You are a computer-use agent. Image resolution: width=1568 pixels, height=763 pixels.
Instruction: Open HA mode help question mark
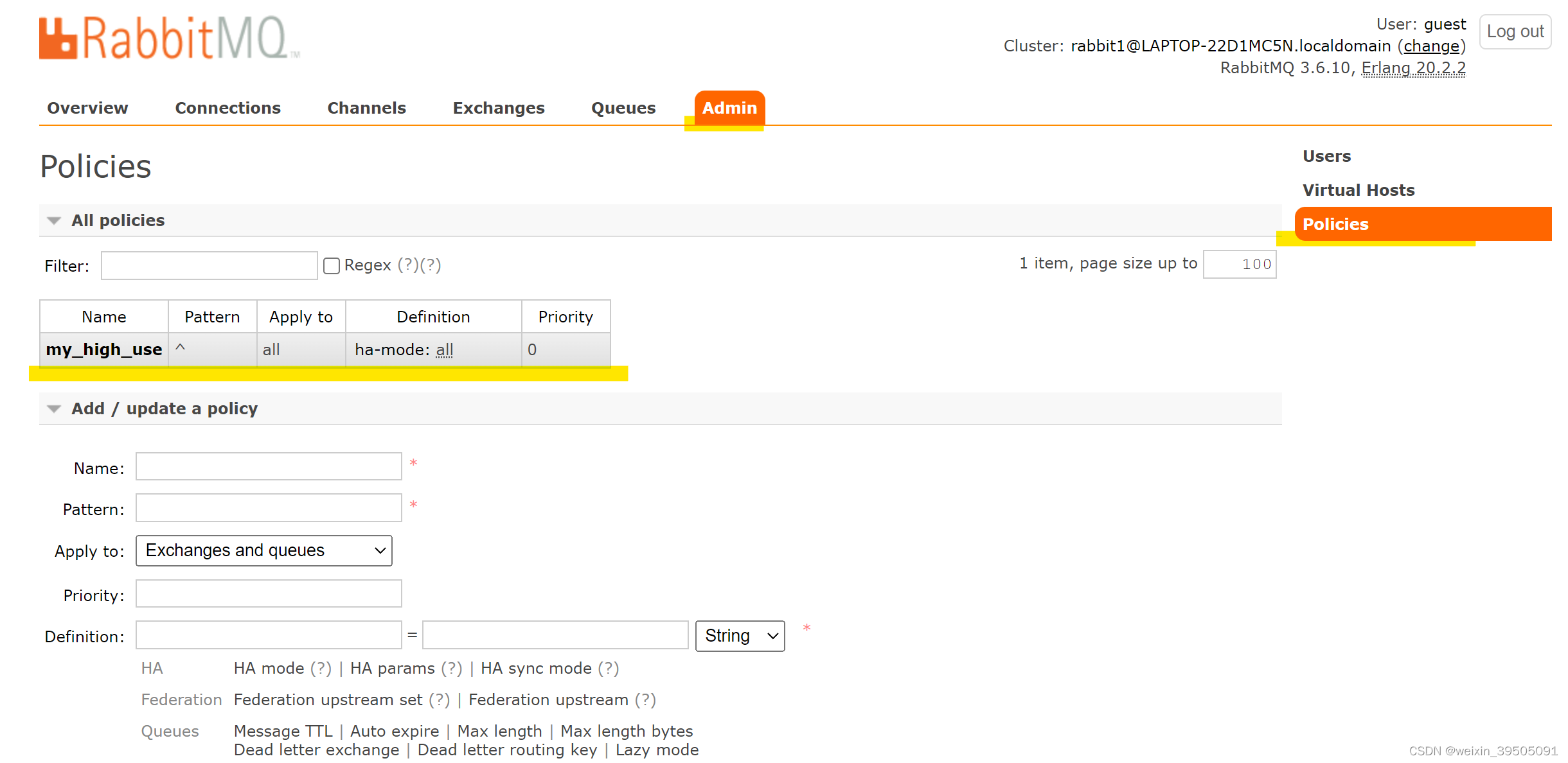pos(321,669)
